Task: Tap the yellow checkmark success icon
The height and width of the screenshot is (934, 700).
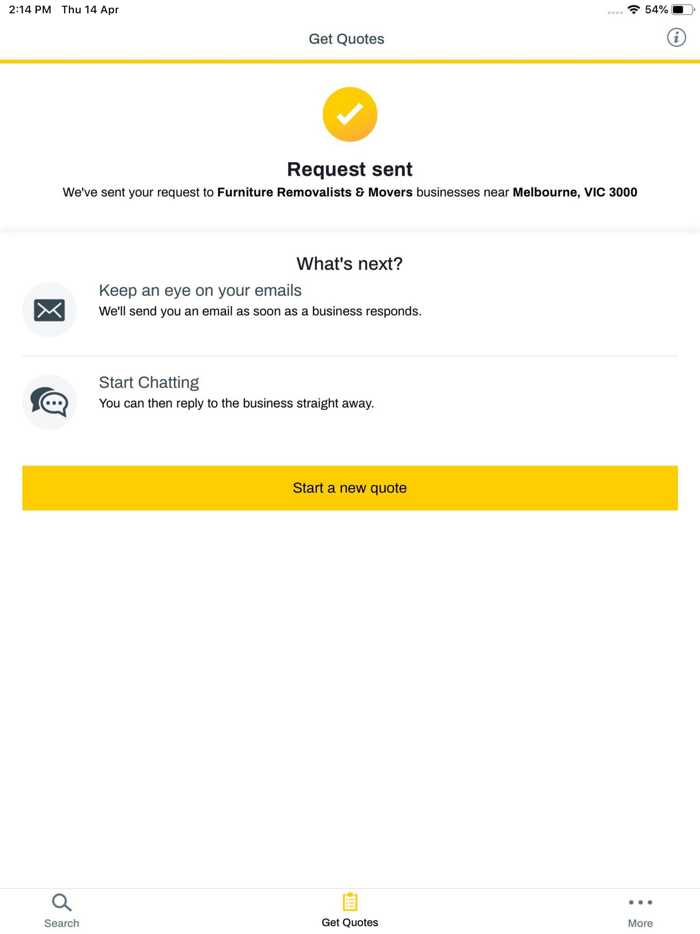Action: [x=349, y=114]
